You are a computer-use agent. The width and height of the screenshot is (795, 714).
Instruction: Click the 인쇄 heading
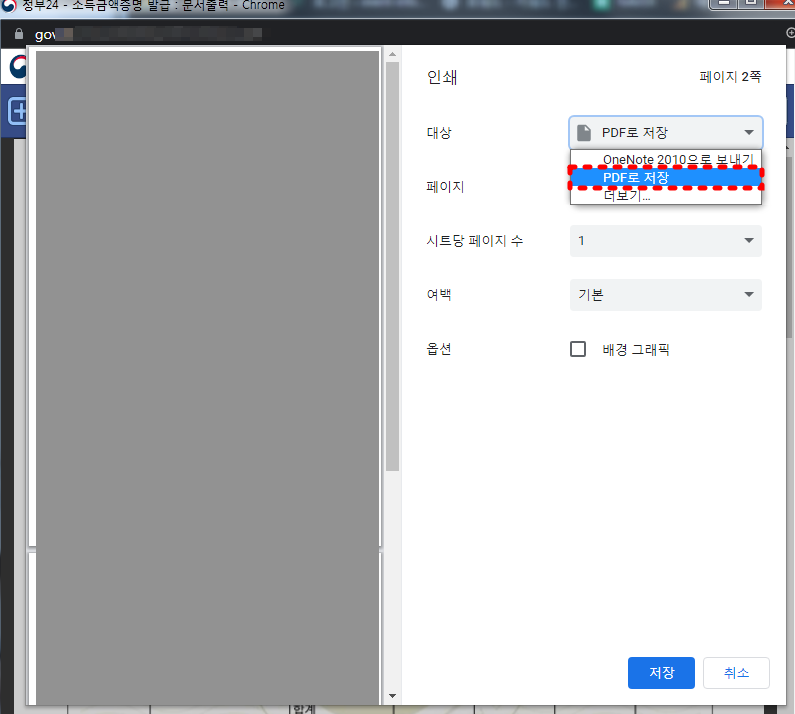tap(442, 77)
